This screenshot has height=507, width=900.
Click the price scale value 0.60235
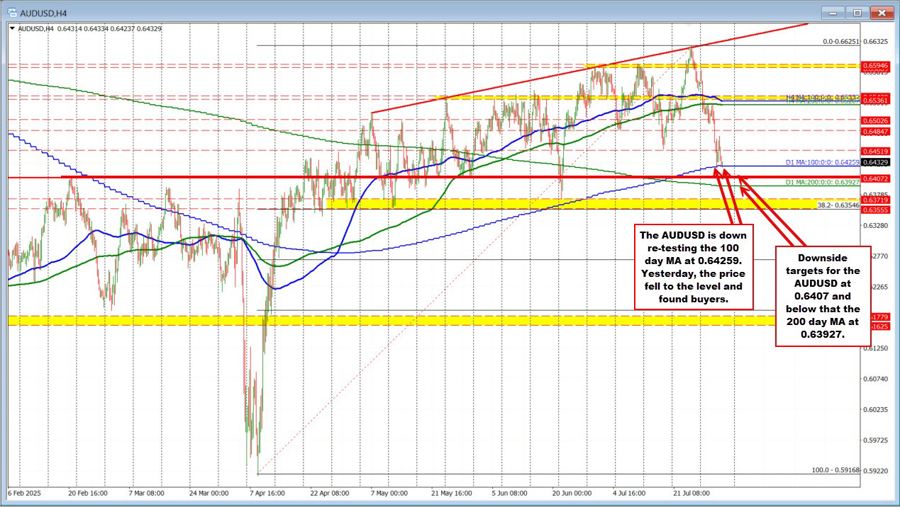(878, 410)
